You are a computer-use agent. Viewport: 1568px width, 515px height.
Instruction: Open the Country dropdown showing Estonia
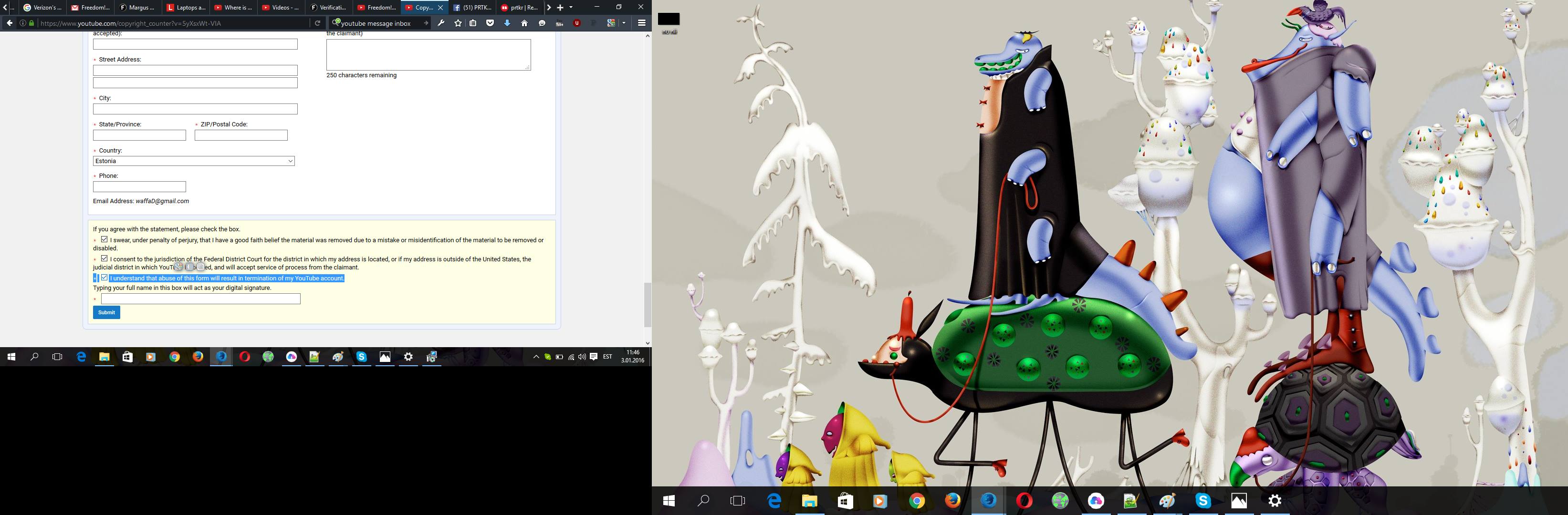(194, 161)
